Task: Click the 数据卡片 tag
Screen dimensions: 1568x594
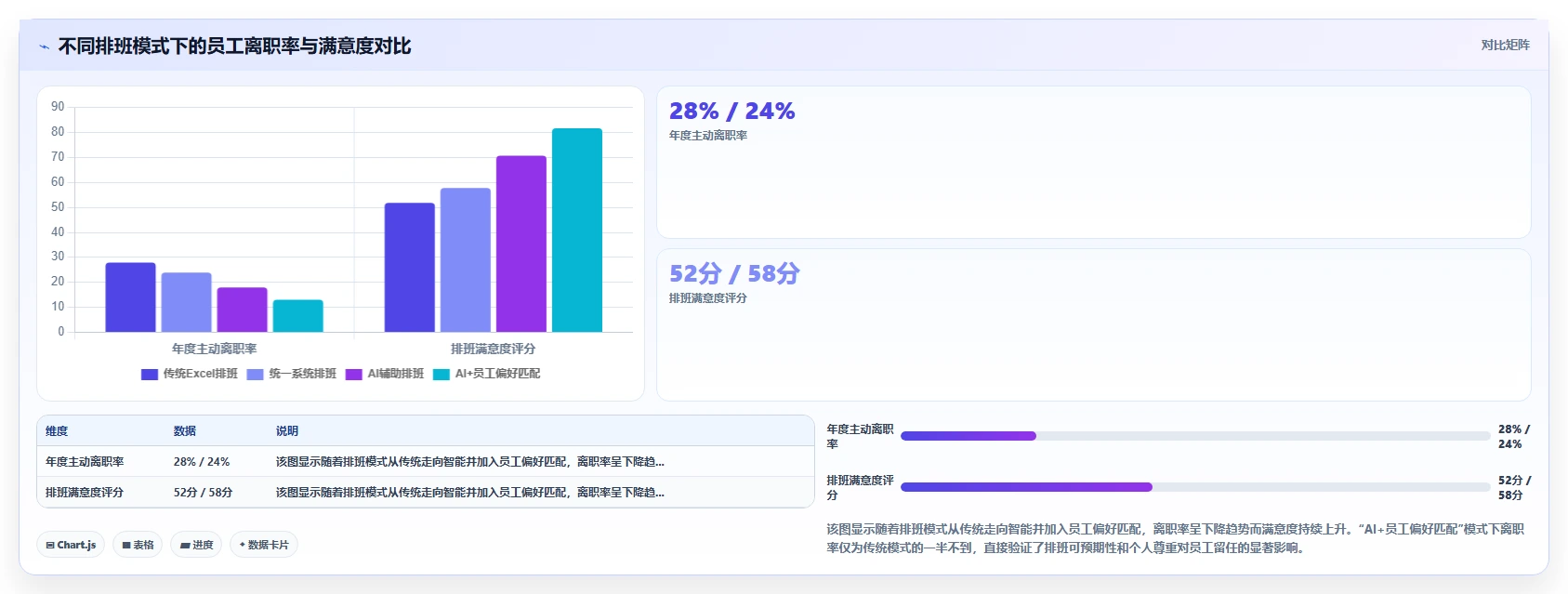Action: click(264, 545)
